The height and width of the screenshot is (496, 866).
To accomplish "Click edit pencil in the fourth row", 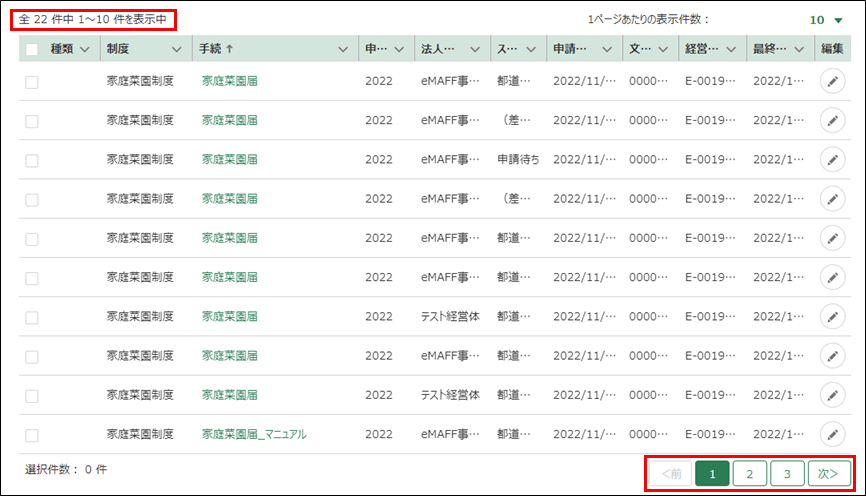I will (832, 198).
